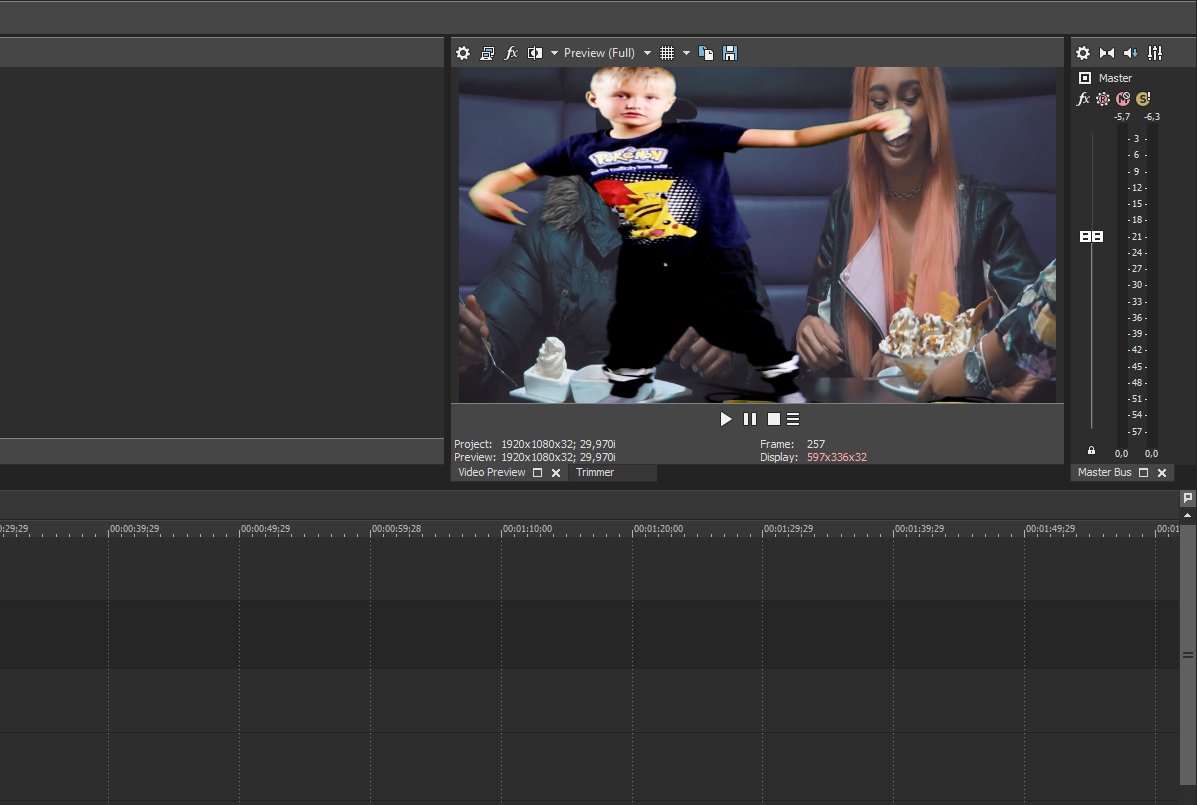The width and height of the screenshot is (1197, 805).
Task: Click the -6,3 right peak value
Action: [1152, 117]
